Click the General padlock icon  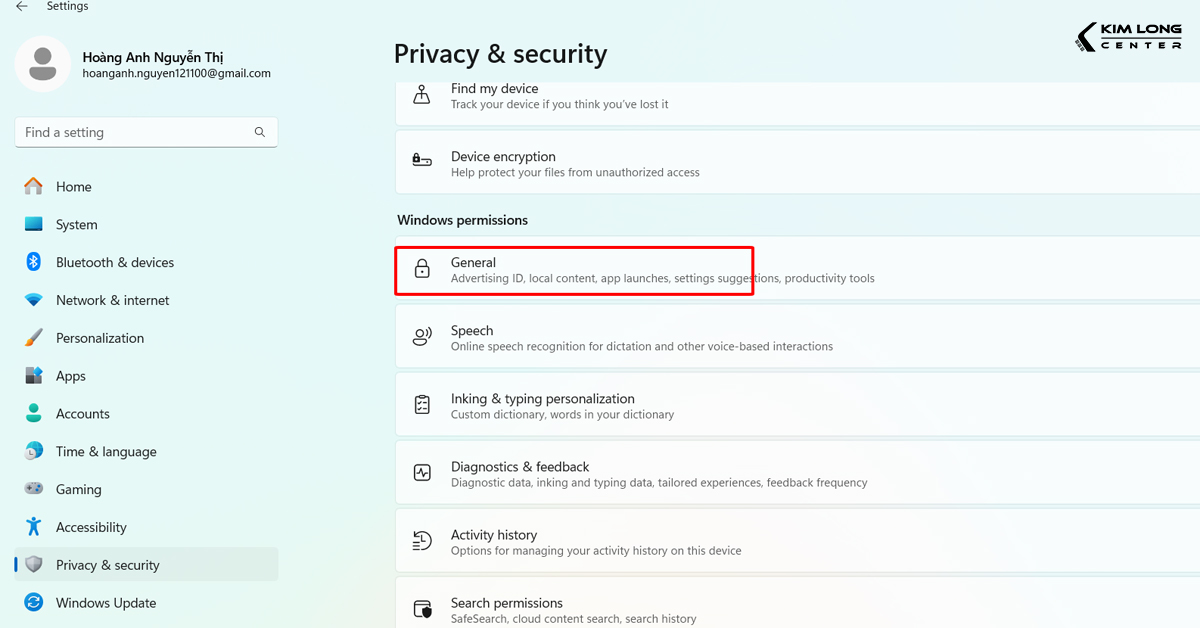[x=422, y=270]
